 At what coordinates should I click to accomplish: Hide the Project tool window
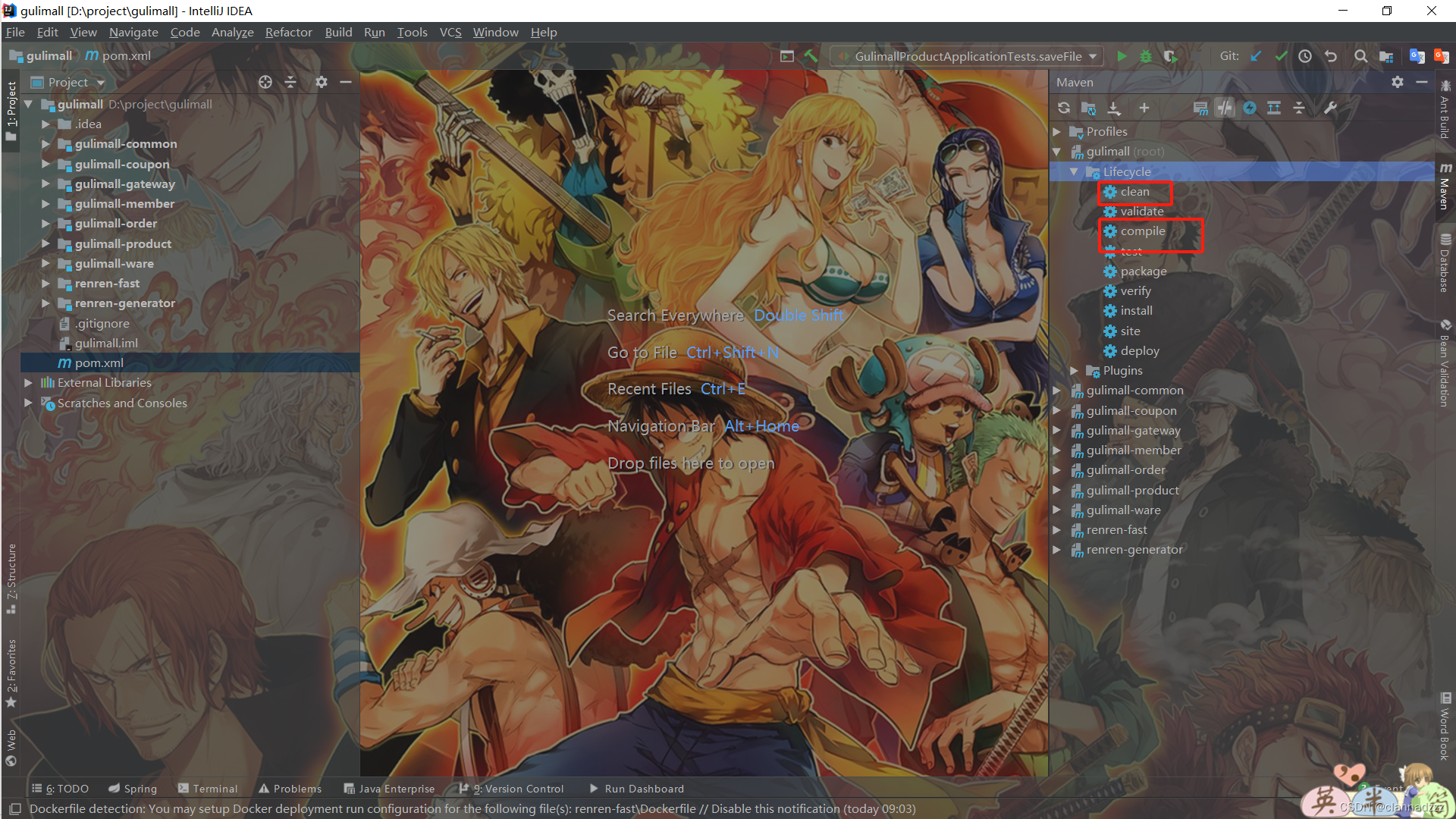coord(346,82)
